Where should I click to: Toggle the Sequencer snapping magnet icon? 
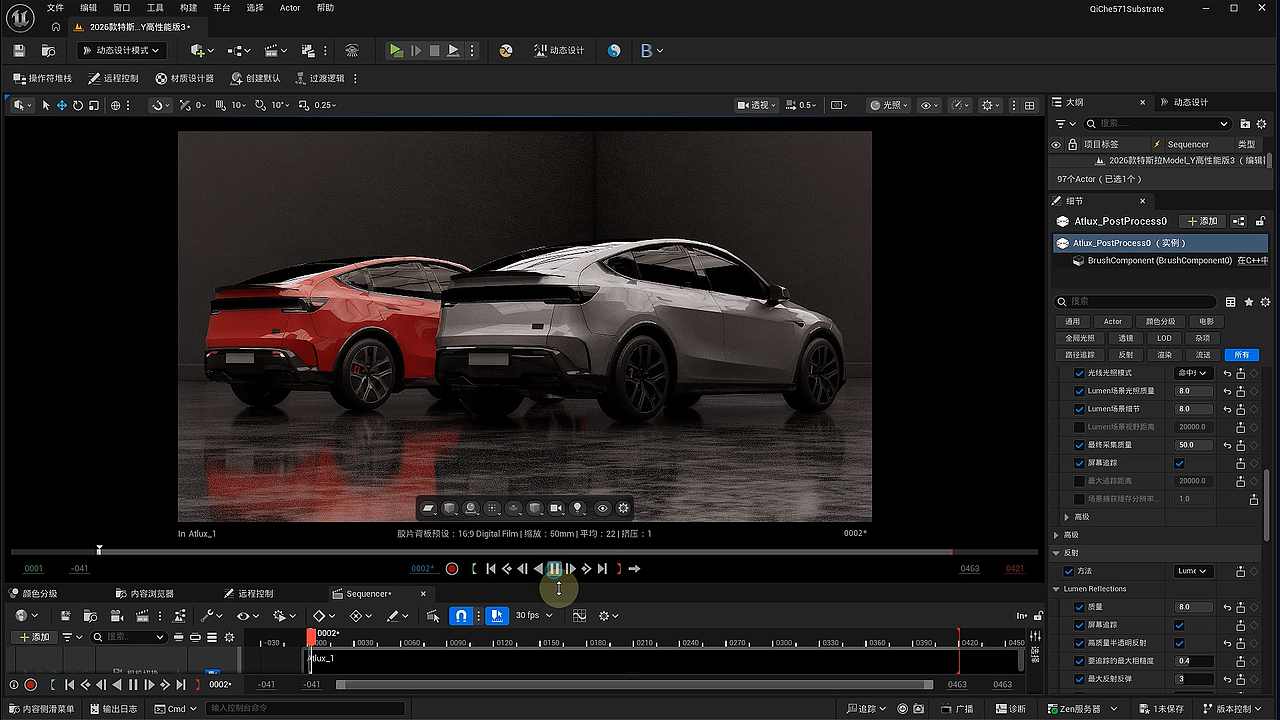click(x=460, y=616)
